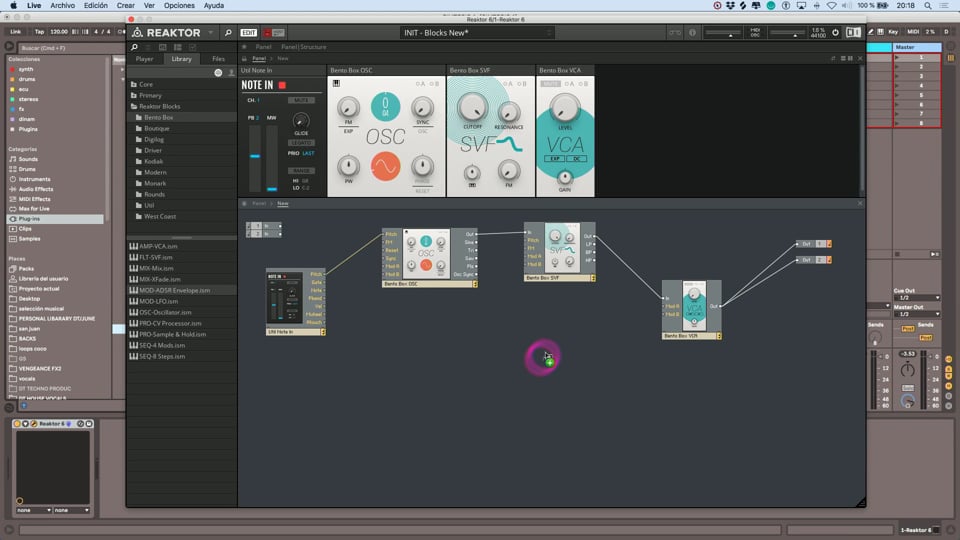Image resolution: width=960 pixels, height=540 pixels.
Task: Toggle MUTE on the Bento Box VCA
Action: click(x=550, y=84)
